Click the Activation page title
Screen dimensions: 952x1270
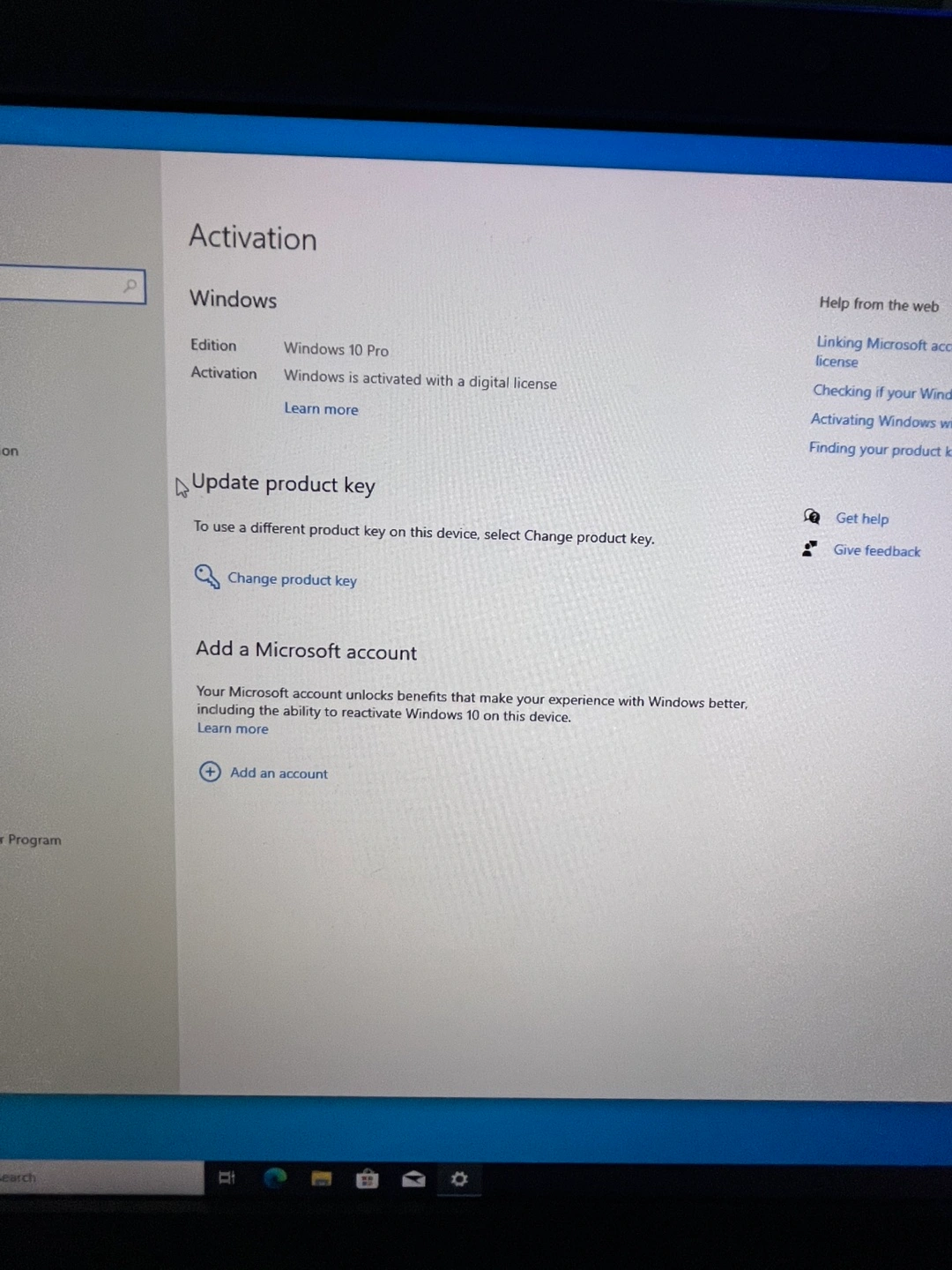253,237
